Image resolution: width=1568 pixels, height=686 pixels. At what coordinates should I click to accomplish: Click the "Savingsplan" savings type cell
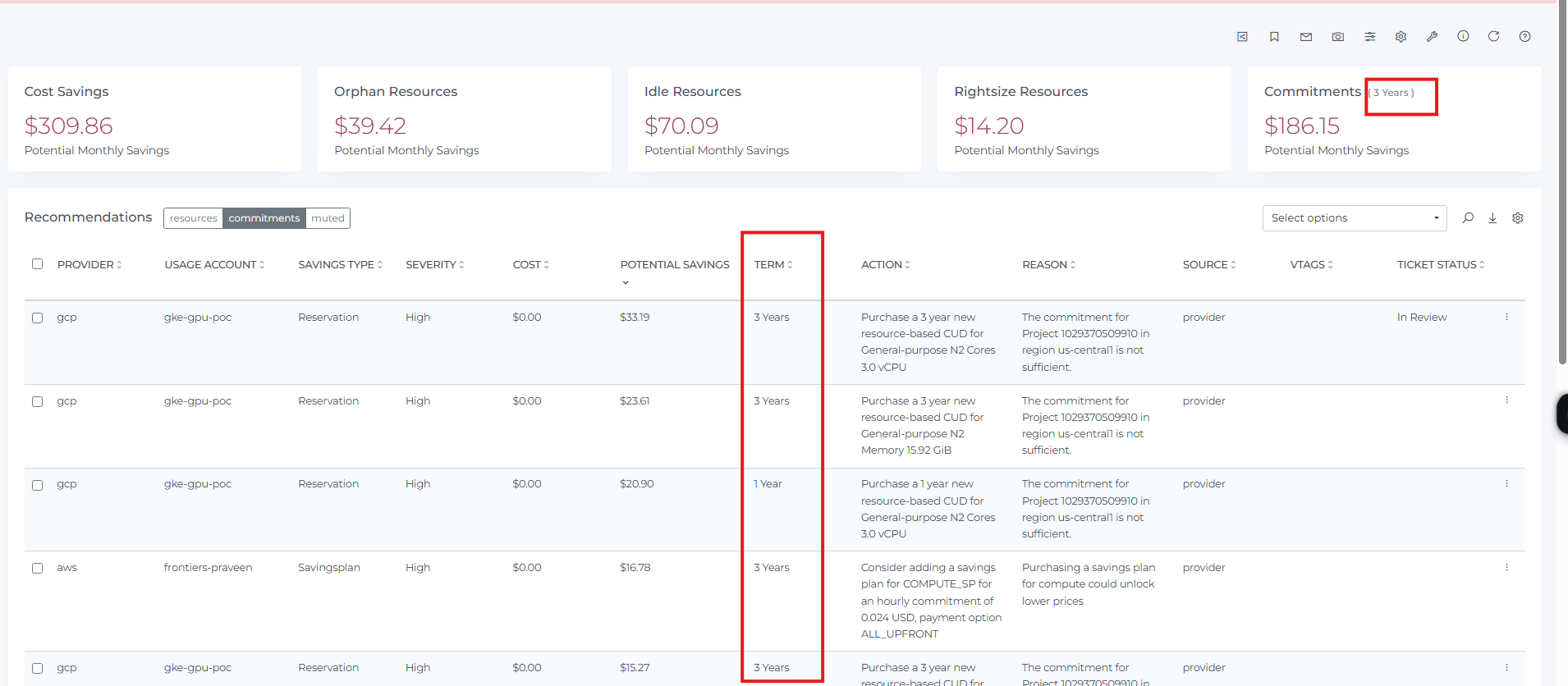(329, 568)
